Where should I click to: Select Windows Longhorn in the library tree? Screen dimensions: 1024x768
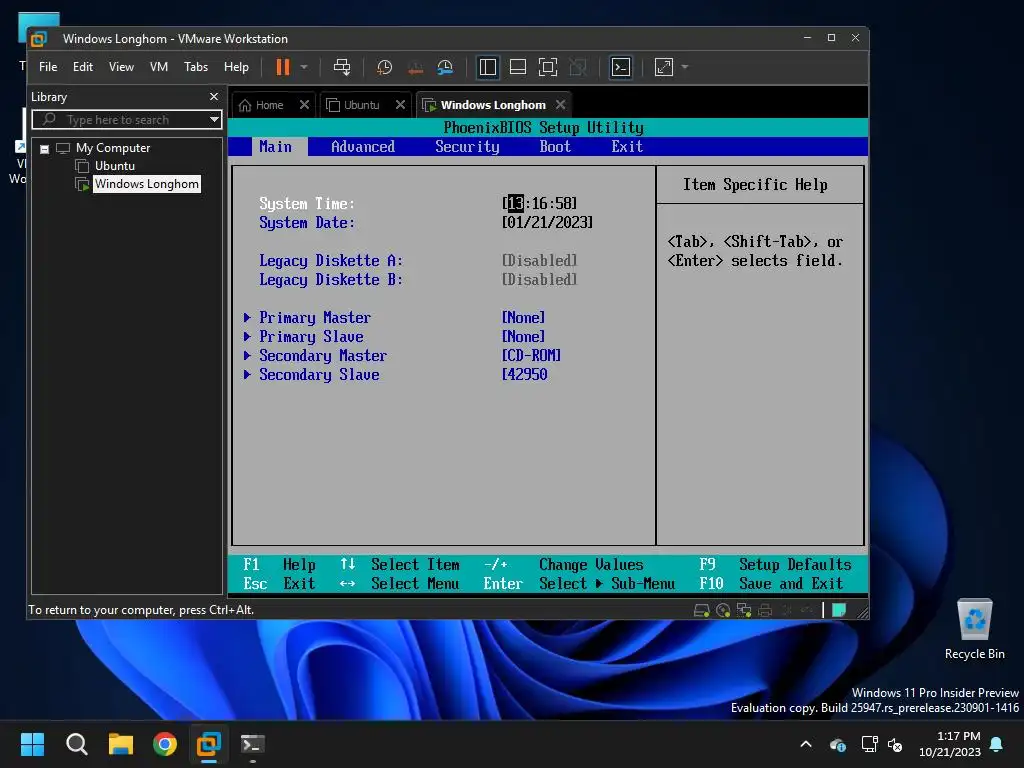tap(147, 184)
